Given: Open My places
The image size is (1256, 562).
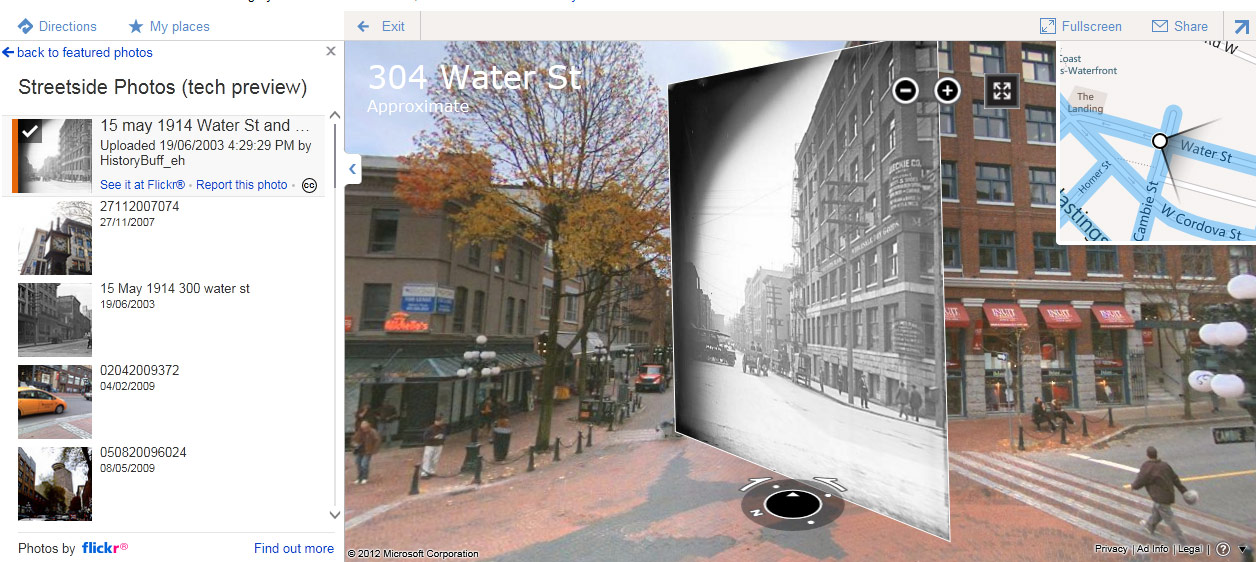Looking at the screenshot, I should [169, 26].
